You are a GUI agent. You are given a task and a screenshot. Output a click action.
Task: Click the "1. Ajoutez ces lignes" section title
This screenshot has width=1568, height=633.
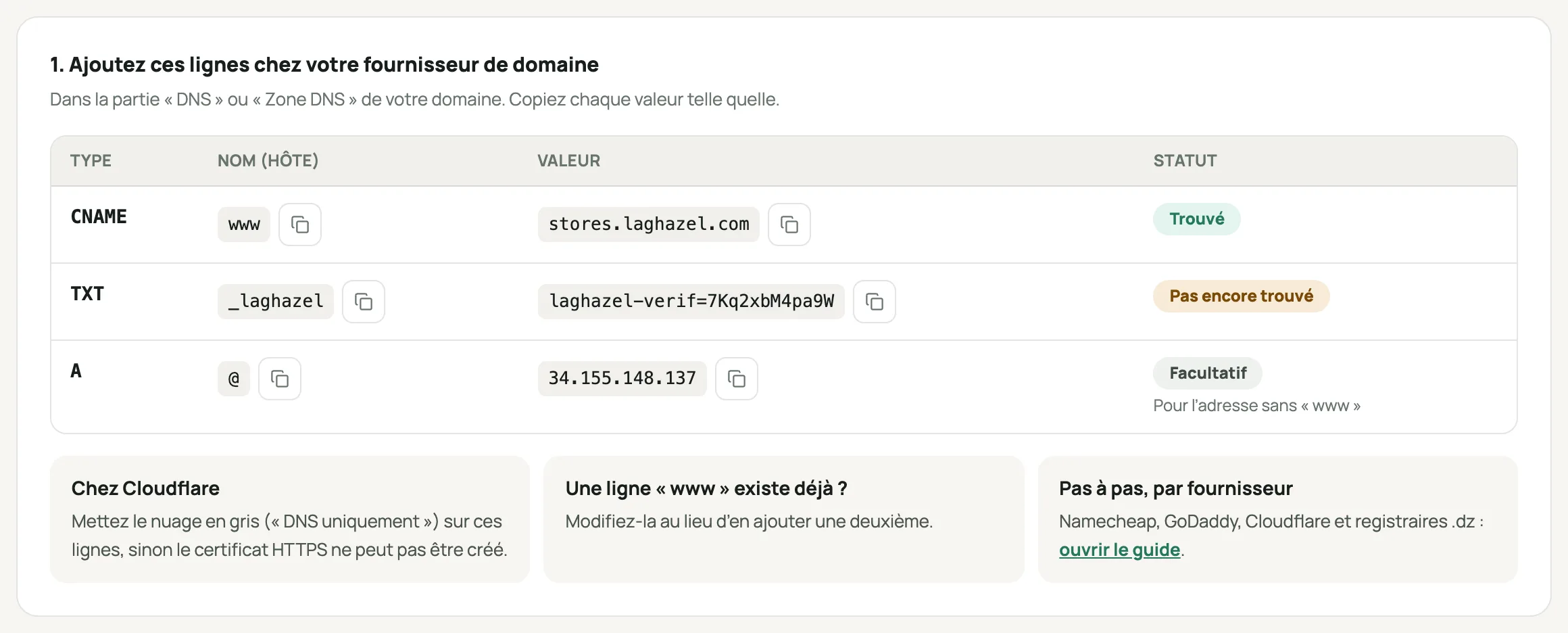[x=324, y=64]
